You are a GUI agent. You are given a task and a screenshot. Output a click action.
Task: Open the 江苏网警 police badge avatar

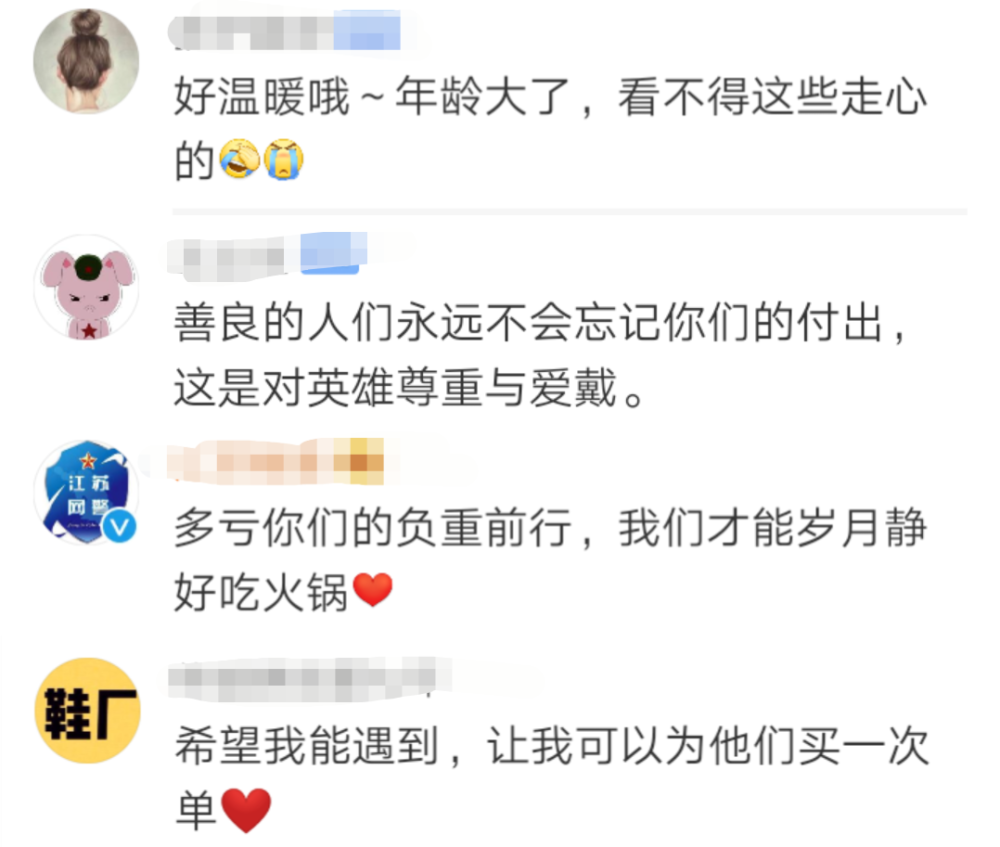tap(86, 492)
